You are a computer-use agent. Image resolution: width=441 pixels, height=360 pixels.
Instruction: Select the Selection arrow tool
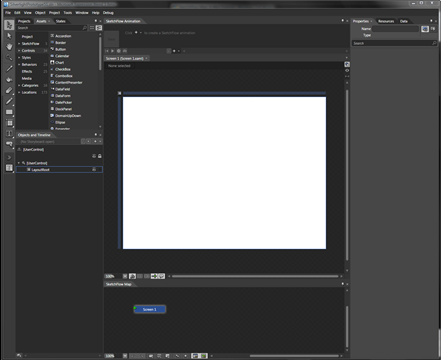pos(9,25)
